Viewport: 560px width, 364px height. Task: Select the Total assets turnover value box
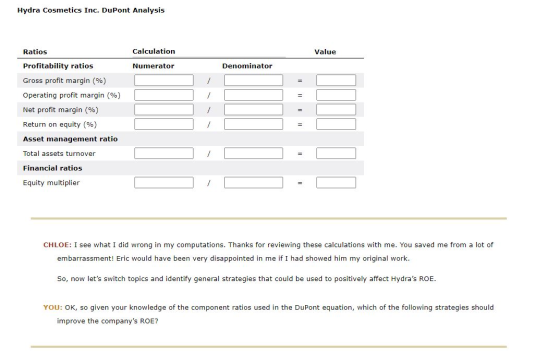(336, 153)
